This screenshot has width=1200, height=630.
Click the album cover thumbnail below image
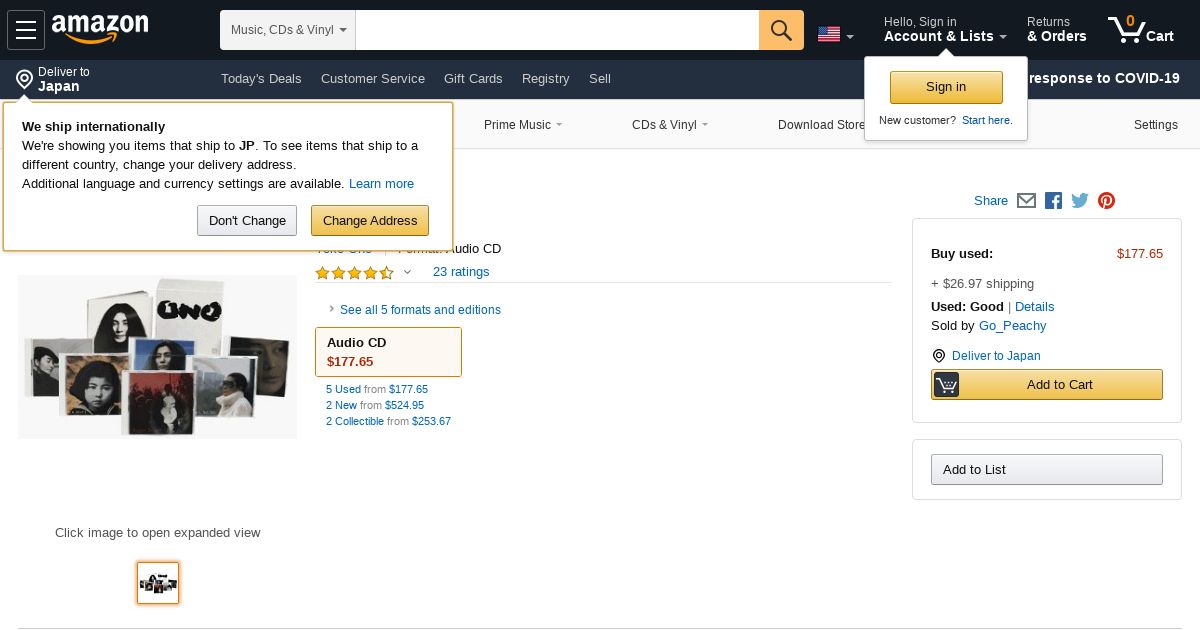pos(158,583)
